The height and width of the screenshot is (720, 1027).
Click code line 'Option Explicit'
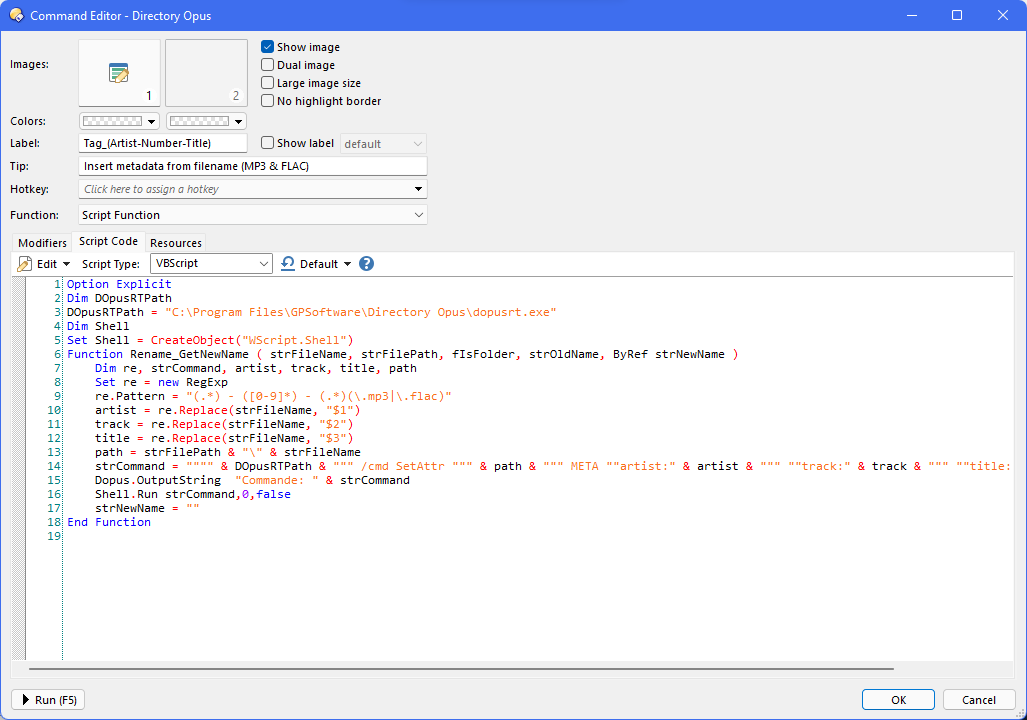[x=119, y=284]
